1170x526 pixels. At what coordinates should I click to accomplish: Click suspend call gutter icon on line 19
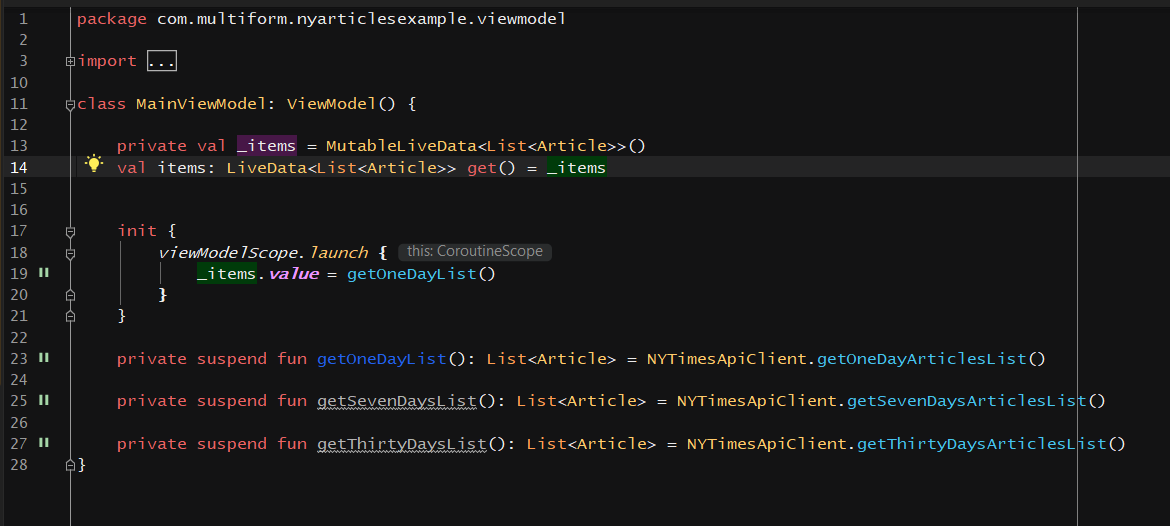tap(43, 273)
